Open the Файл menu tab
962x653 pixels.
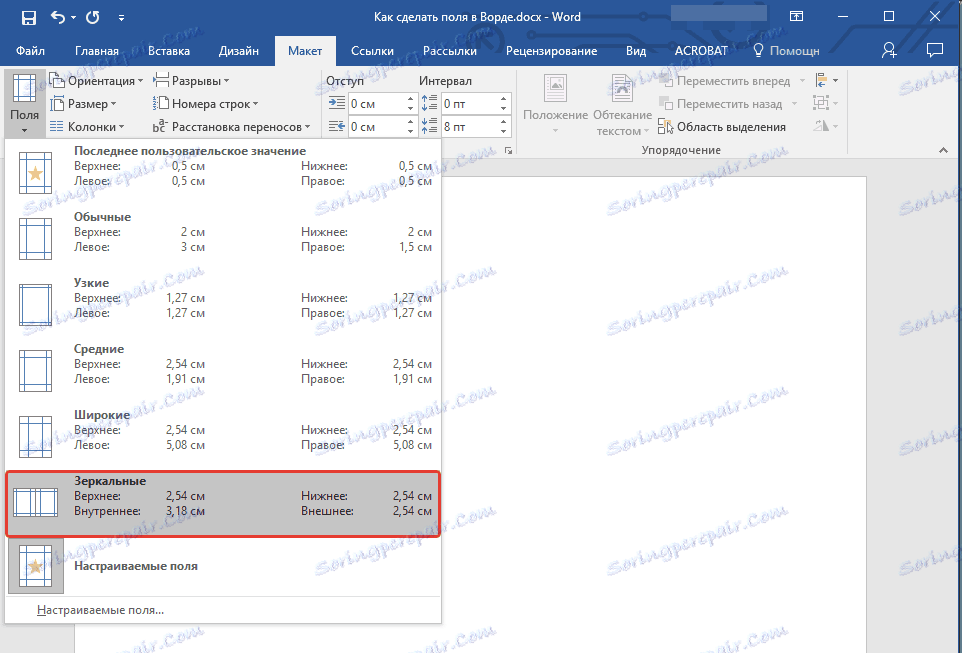tap(30, 51)
